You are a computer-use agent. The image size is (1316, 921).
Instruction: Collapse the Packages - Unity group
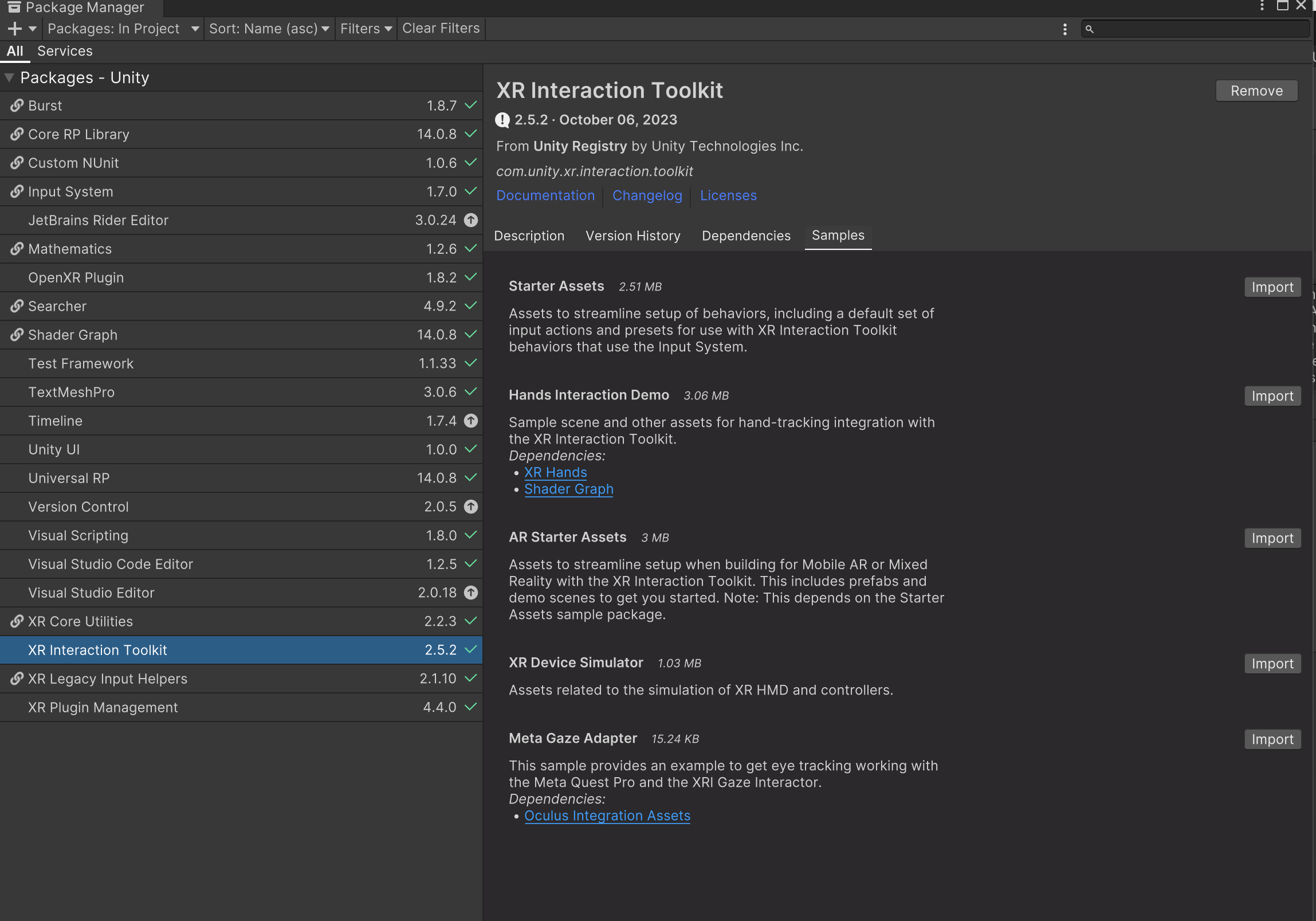(x=9, y=77)
